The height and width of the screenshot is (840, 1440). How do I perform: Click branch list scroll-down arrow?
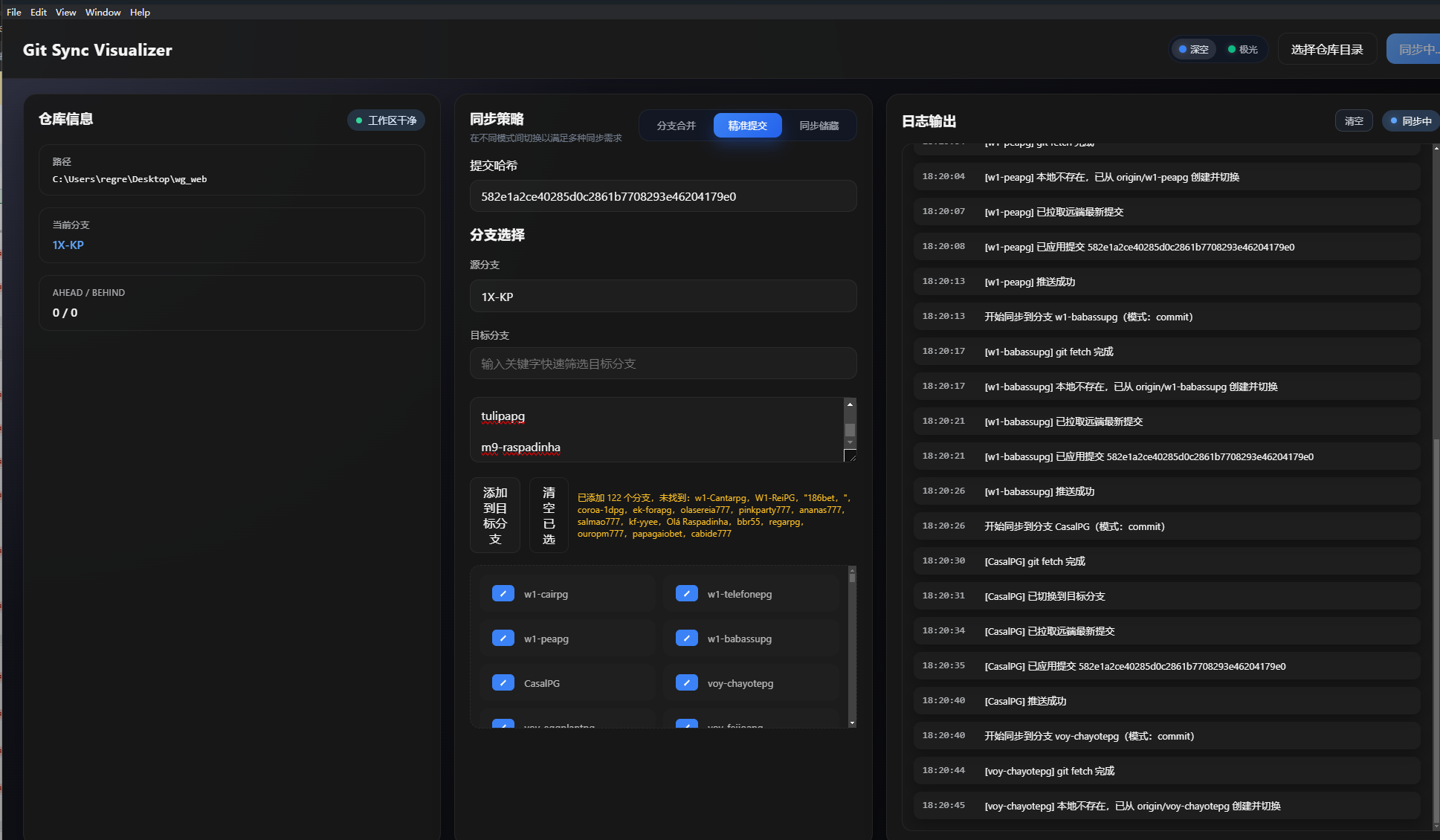click(x=852, y=723)
